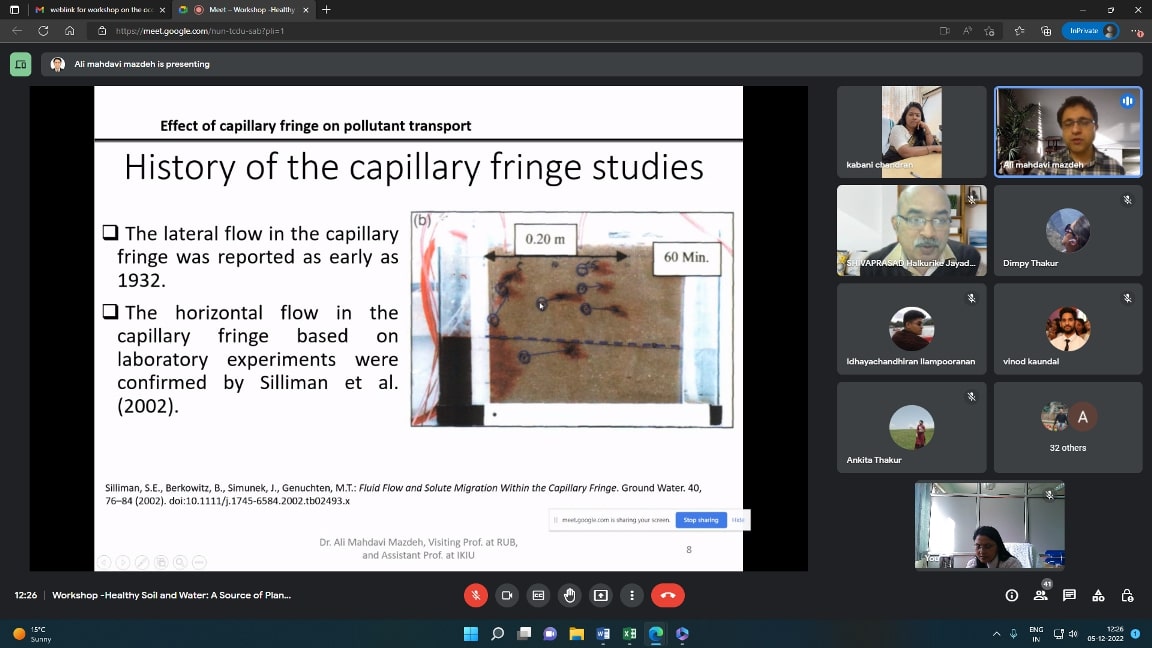Viewport: 1152px width, 648px height.
Task: Open the 32 others participant tile
Action: coord(1067,427)
